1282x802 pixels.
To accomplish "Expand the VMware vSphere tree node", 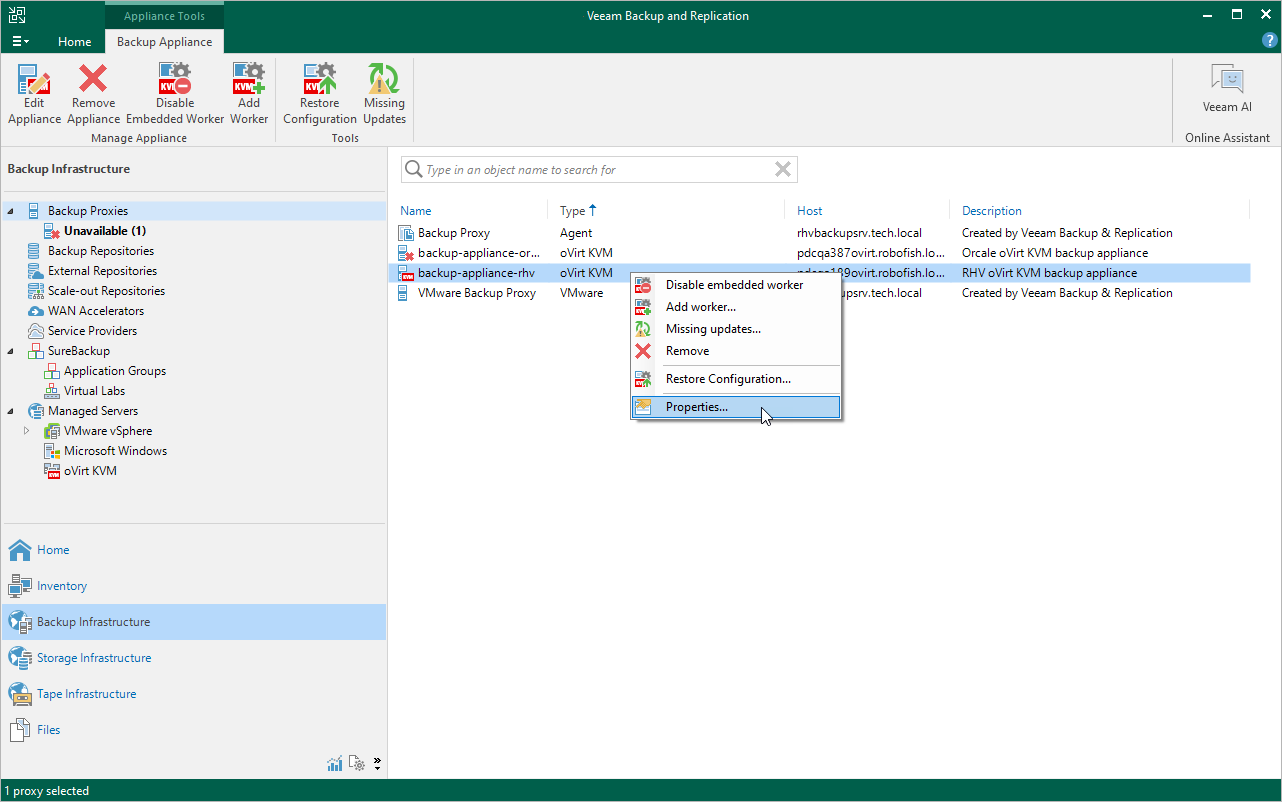I will [27, 431].
